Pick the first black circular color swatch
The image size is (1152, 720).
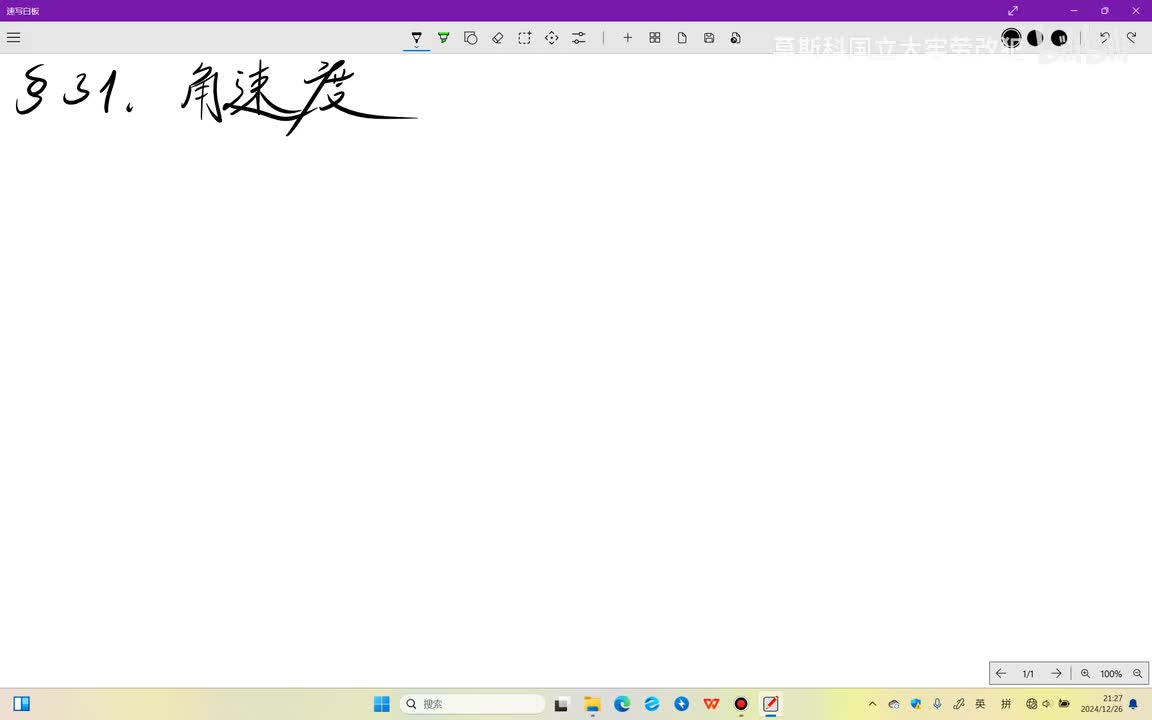coord(1012,37)
